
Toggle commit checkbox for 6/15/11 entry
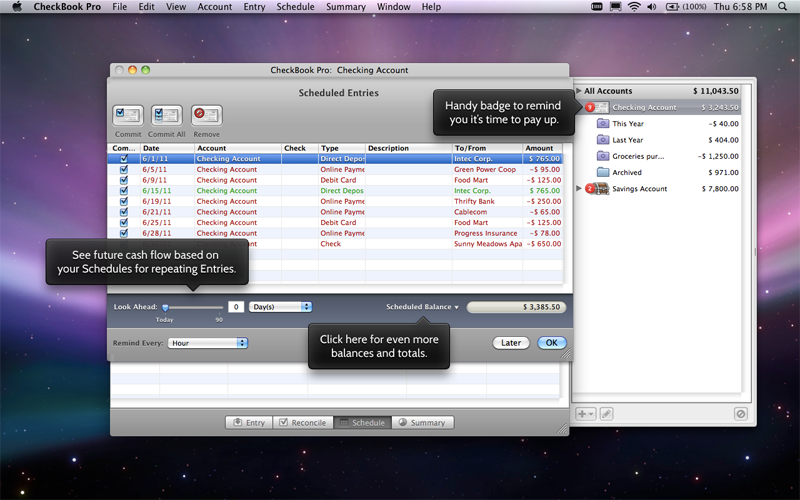(124, 191)
